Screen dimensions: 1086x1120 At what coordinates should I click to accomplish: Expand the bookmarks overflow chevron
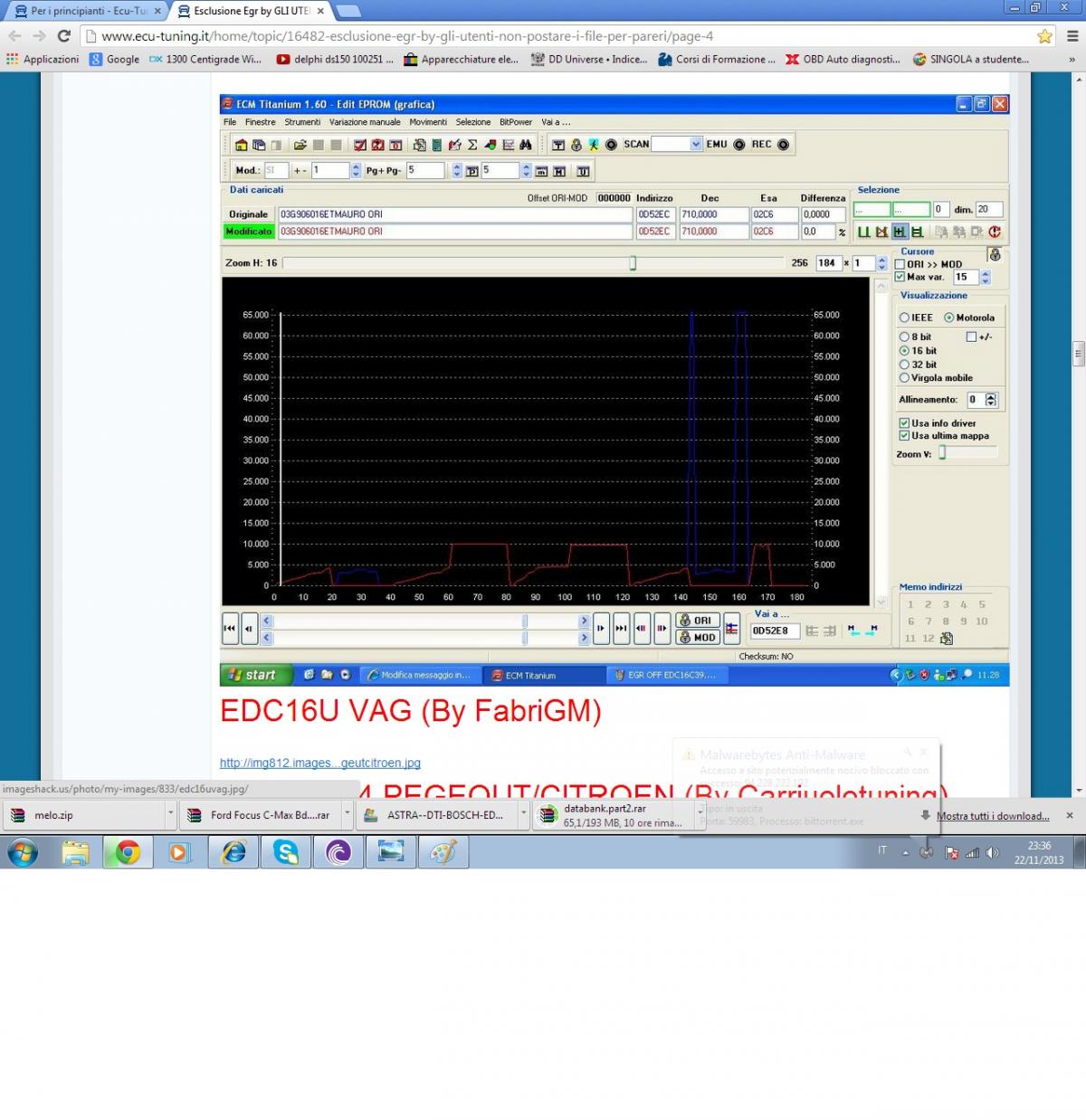1072,60
